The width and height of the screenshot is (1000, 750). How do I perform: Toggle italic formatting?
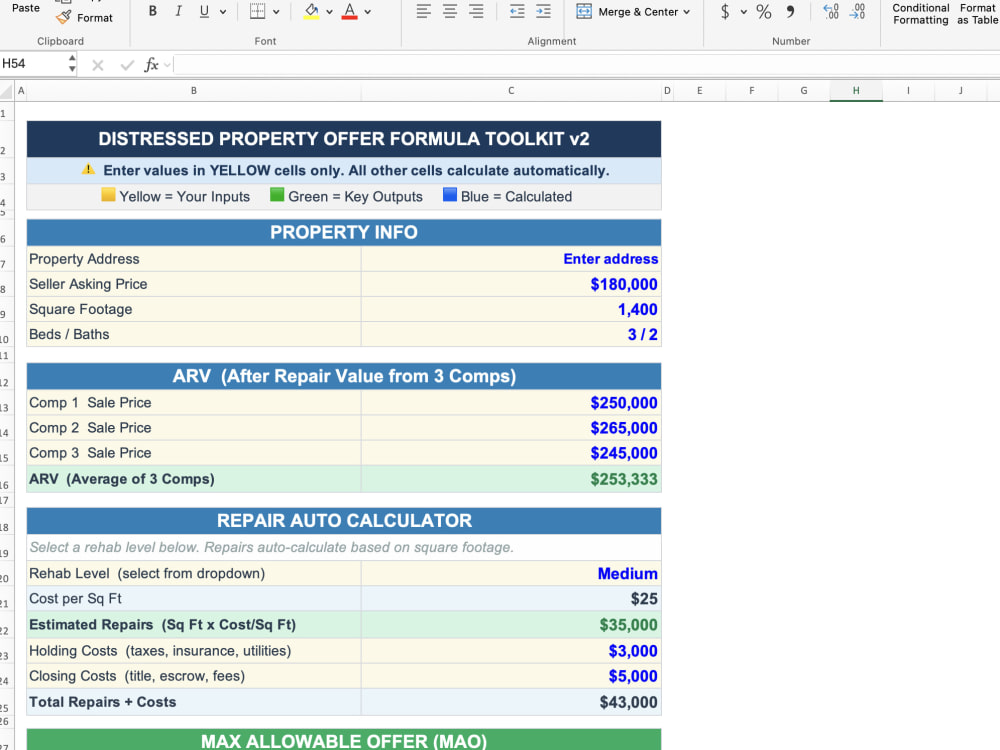tap(179, 11)
